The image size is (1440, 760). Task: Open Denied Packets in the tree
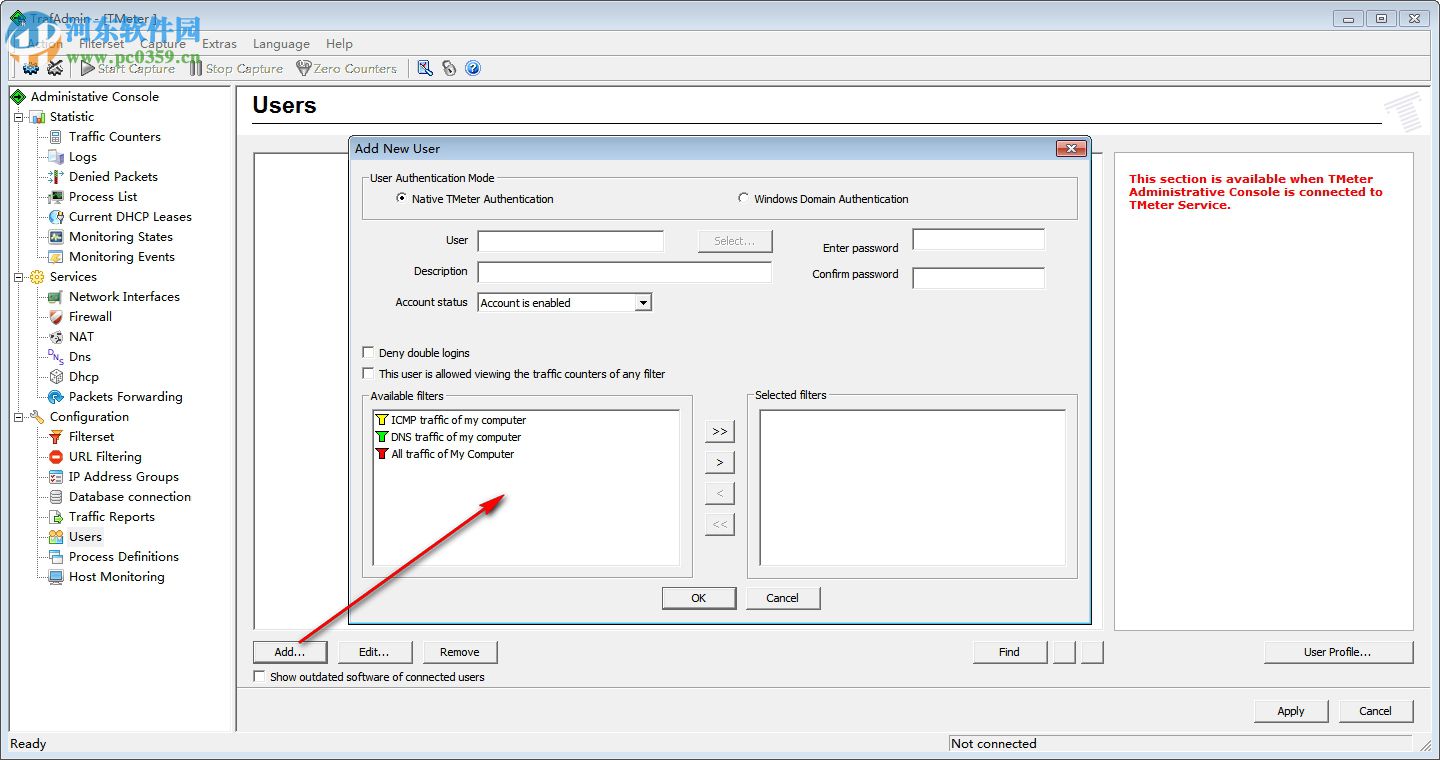[113, 176]
